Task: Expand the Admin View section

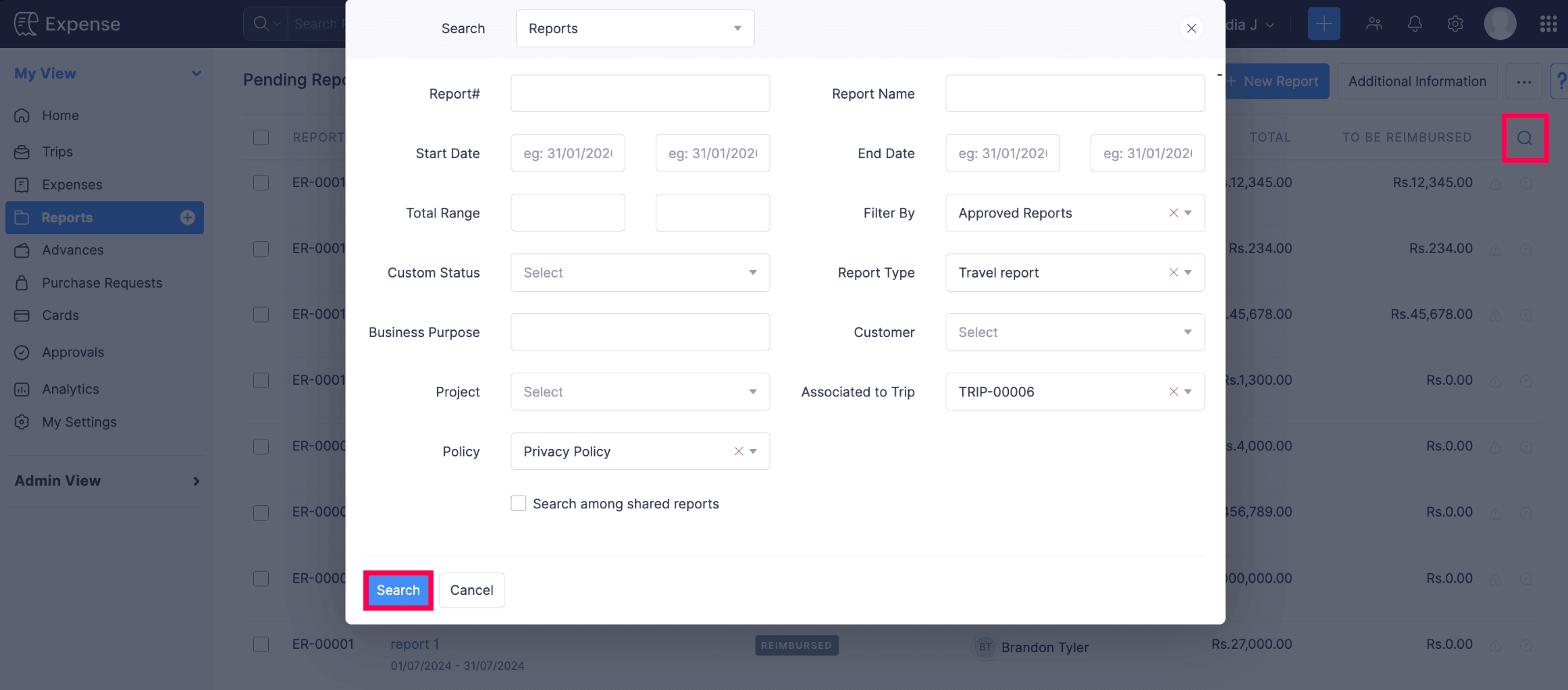Action: click(197, 481)
